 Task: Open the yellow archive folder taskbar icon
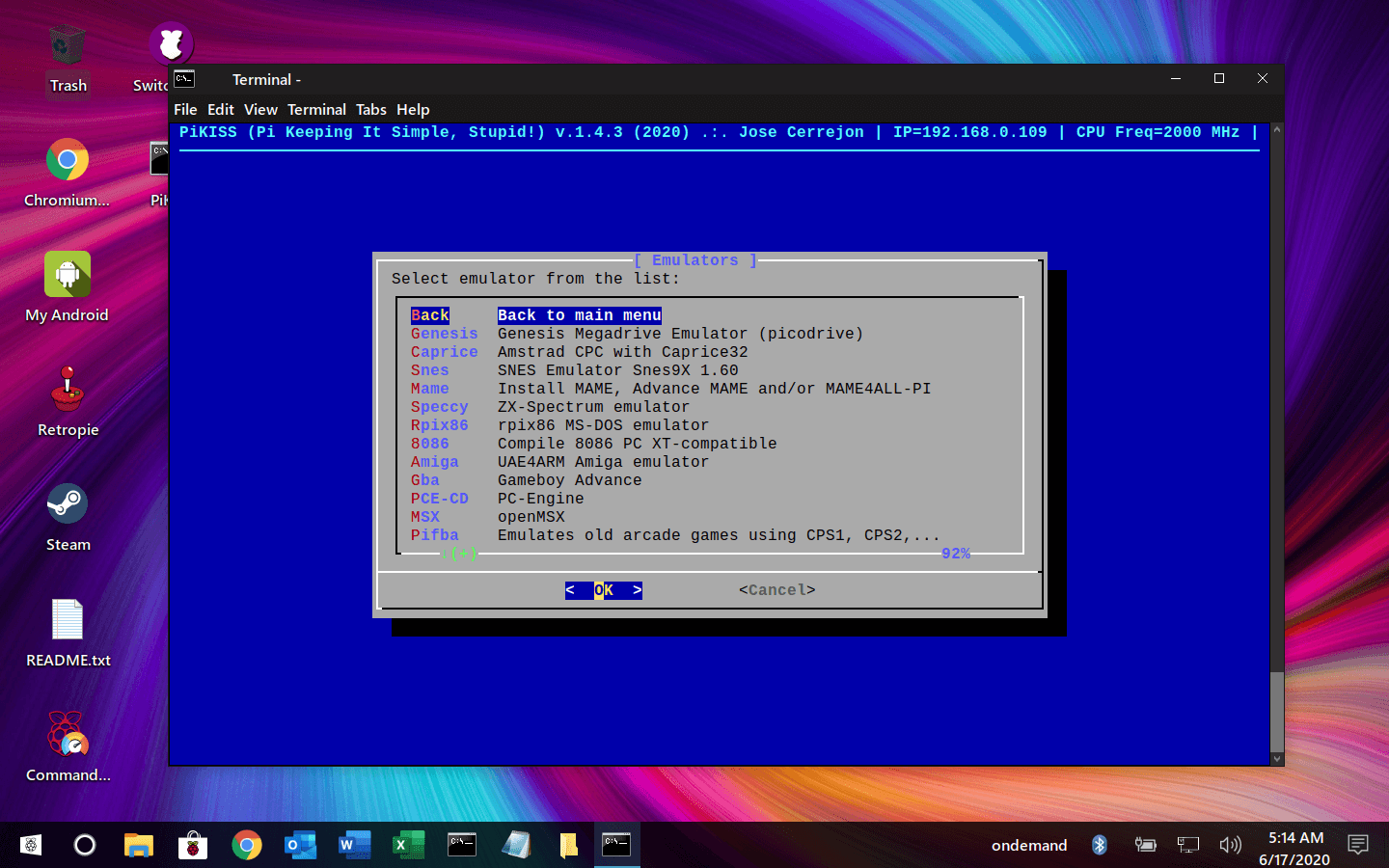coord(569,845)
